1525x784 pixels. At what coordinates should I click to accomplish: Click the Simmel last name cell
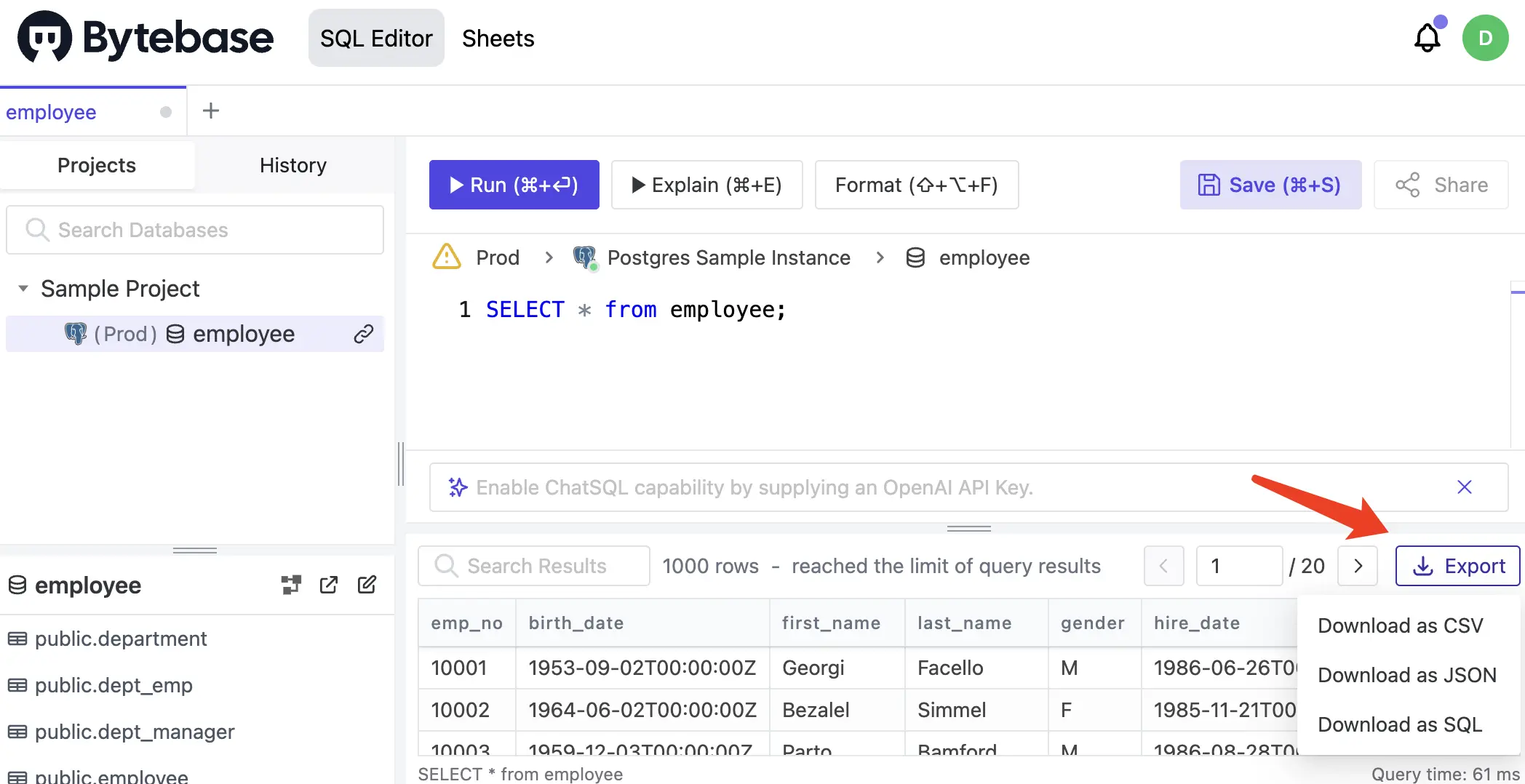(x=976, y=710)
